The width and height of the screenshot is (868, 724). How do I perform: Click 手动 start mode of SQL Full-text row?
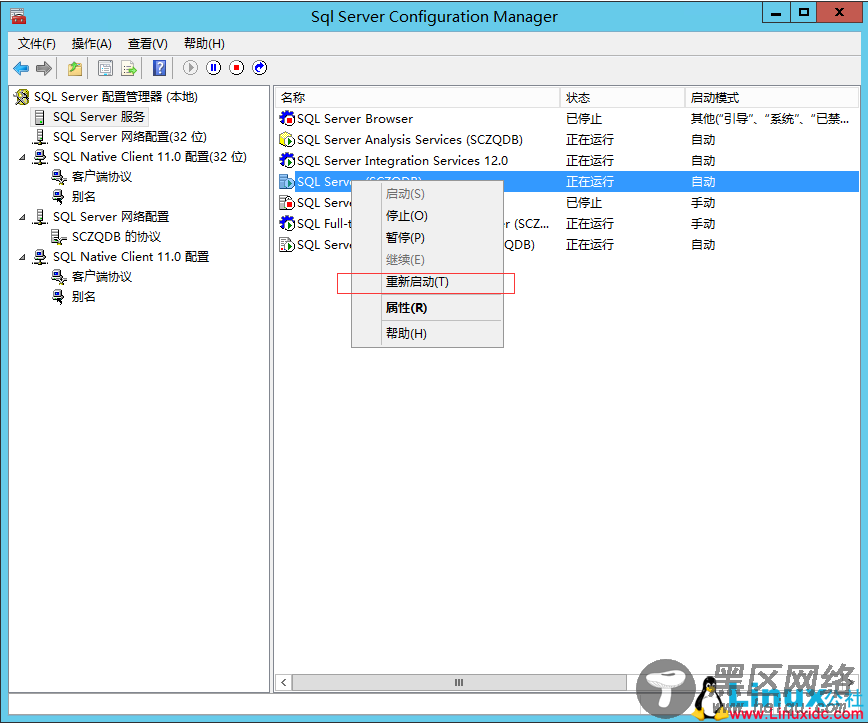click(702, 224)
